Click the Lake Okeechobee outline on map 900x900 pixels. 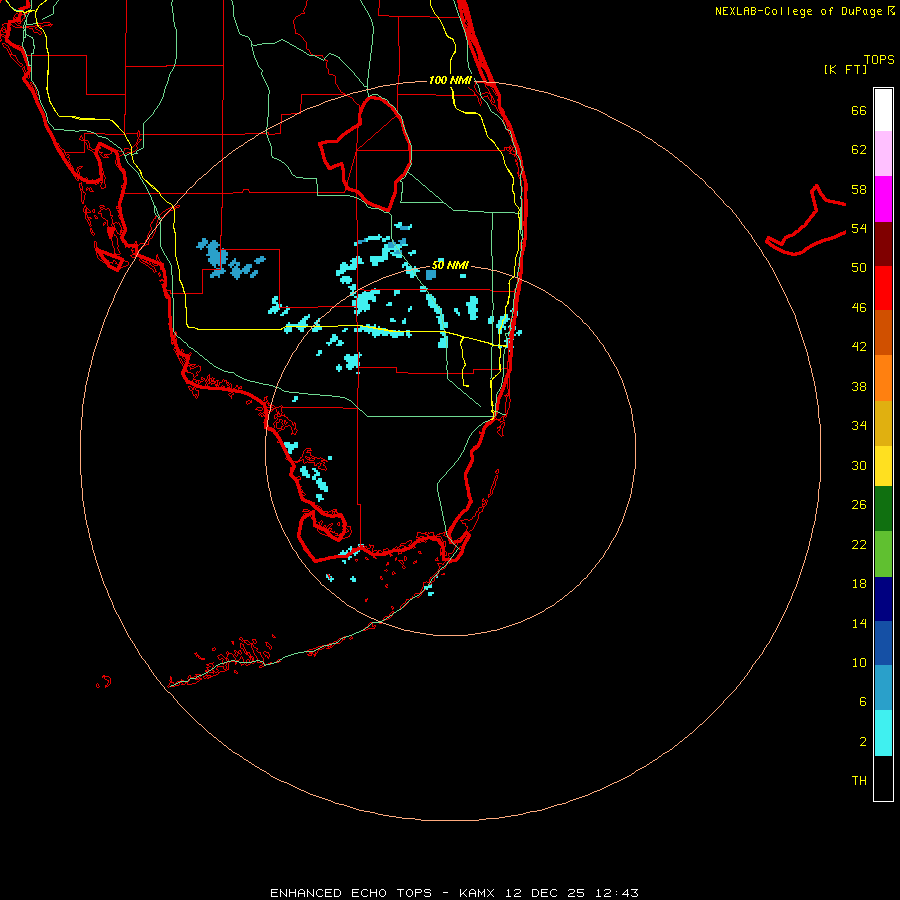pos(366,154)
